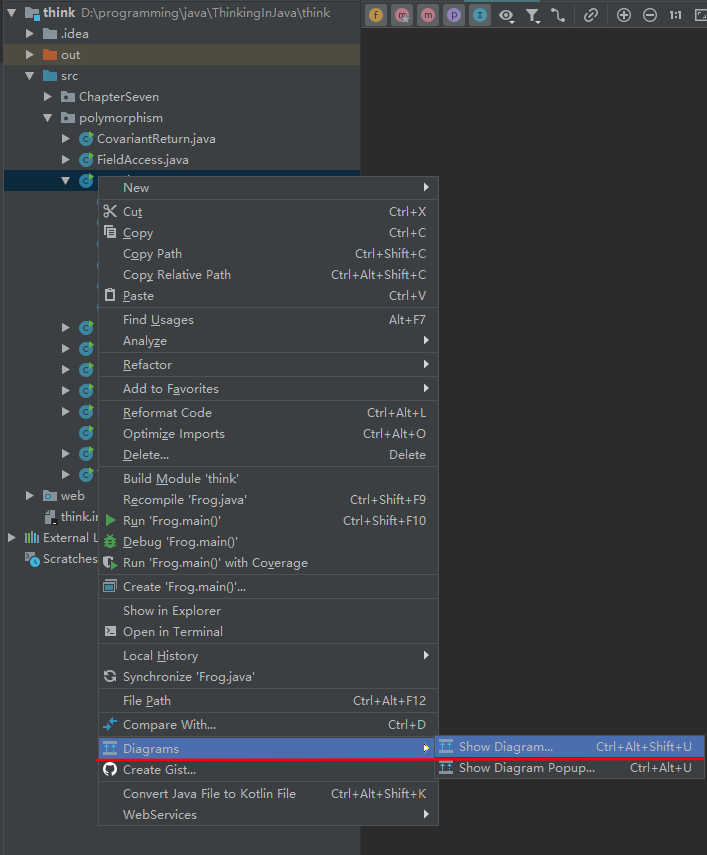Click the show dependencies link icon
Image resolution: width=707 pixels, height=855 pixels.
(591, 15)
